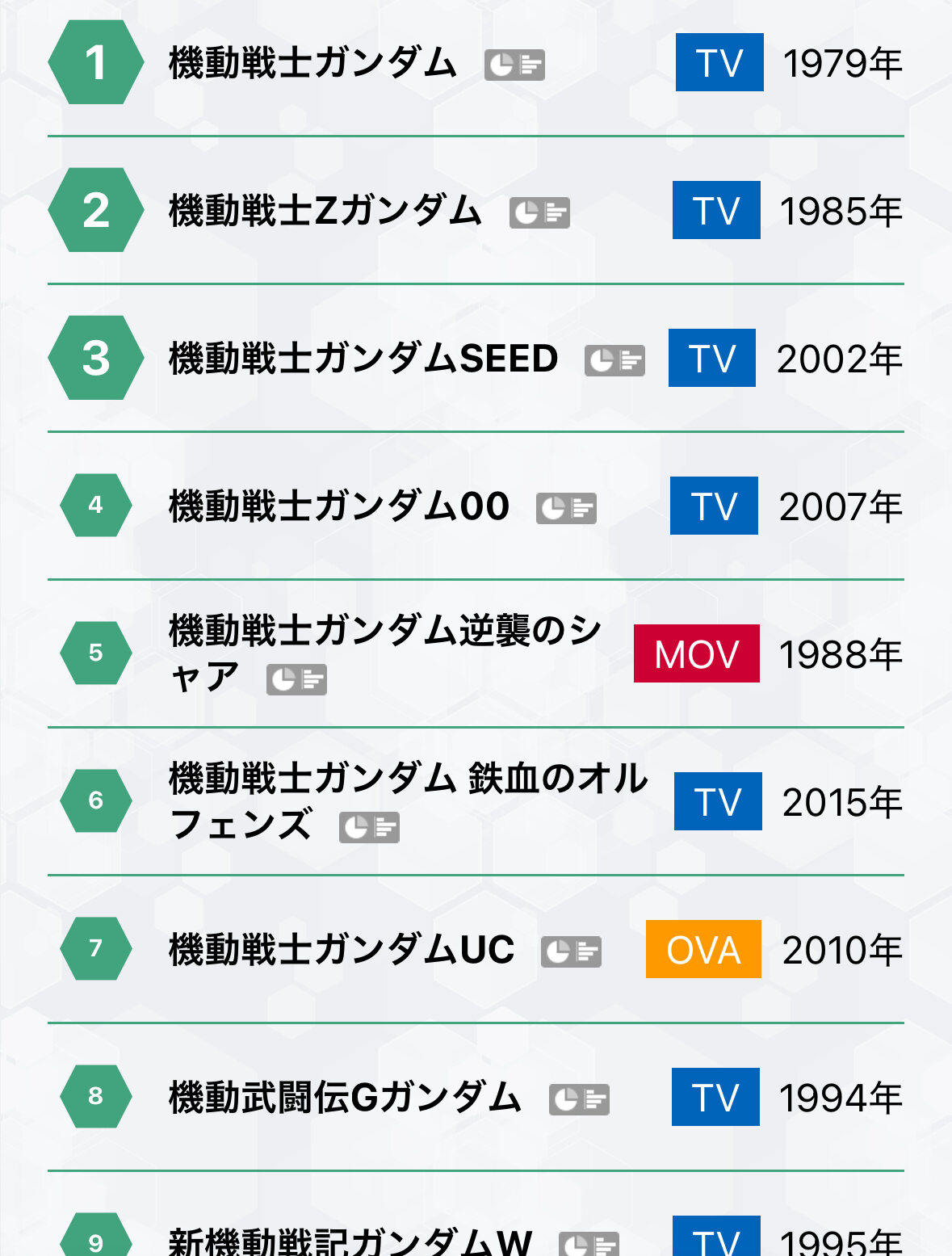Open chart icon beside 機動戦士Zガンダム
The height and width of the screenshot is (1256, 952).
tap(539, 213)
